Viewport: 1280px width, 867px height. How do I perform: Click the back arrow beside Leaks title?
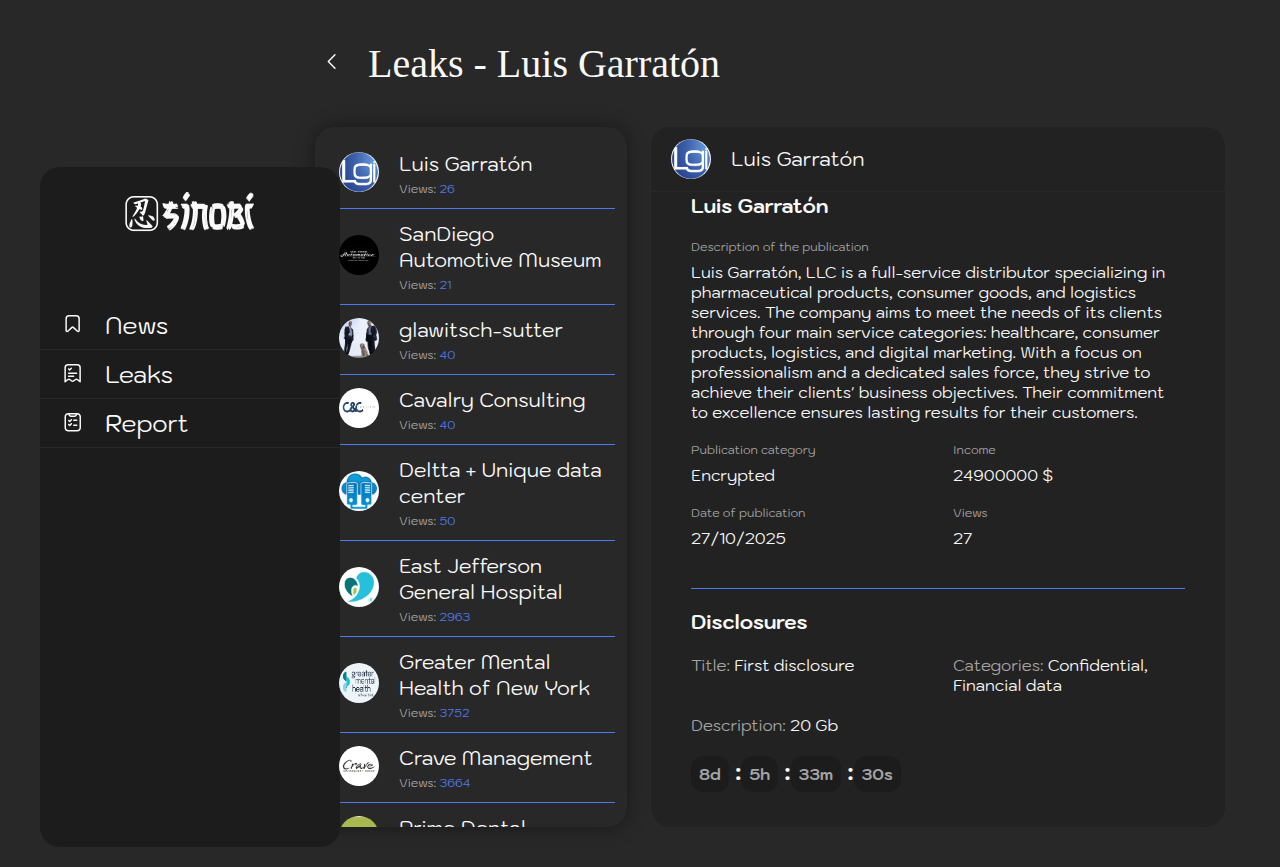coord(332,62)
